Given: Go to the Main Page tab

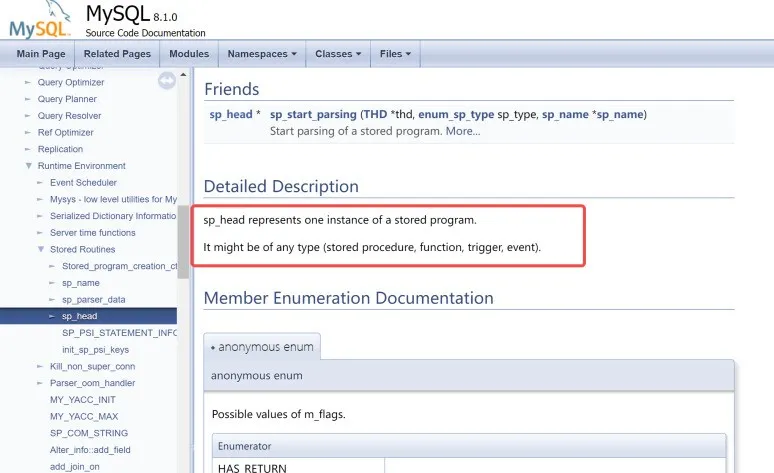Looking at the screenshot, I should point(41,54).
